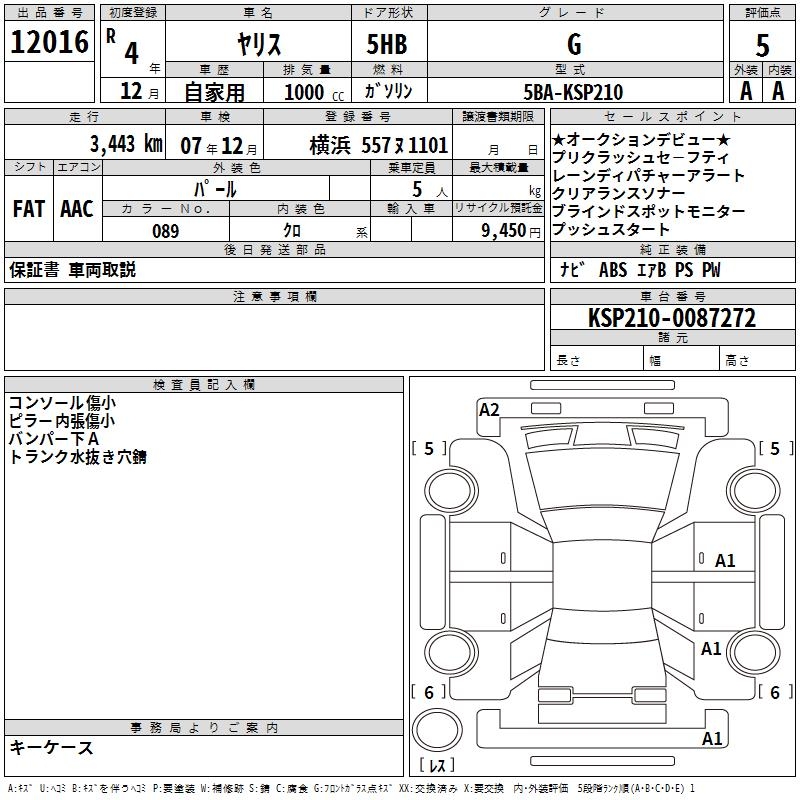
Task: Click the 保証書 車両取説 entry
Action: [72, 270]
